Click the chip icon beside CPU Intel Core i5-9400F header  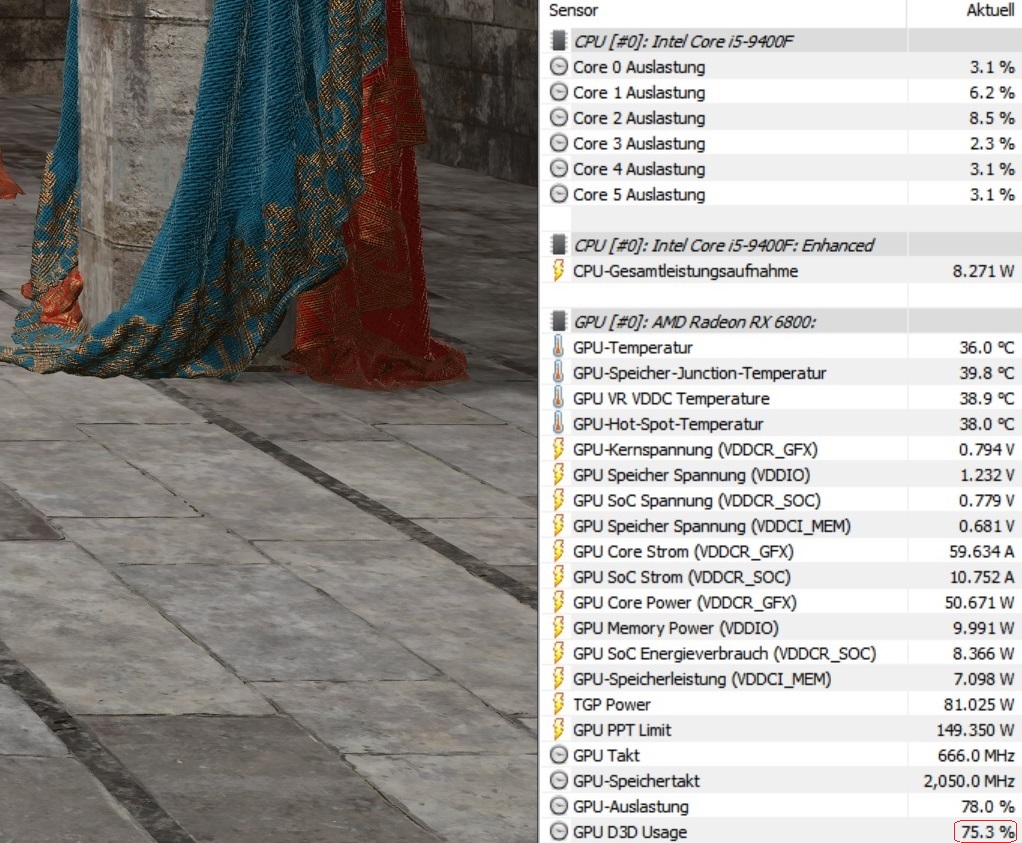click(559, 40)
